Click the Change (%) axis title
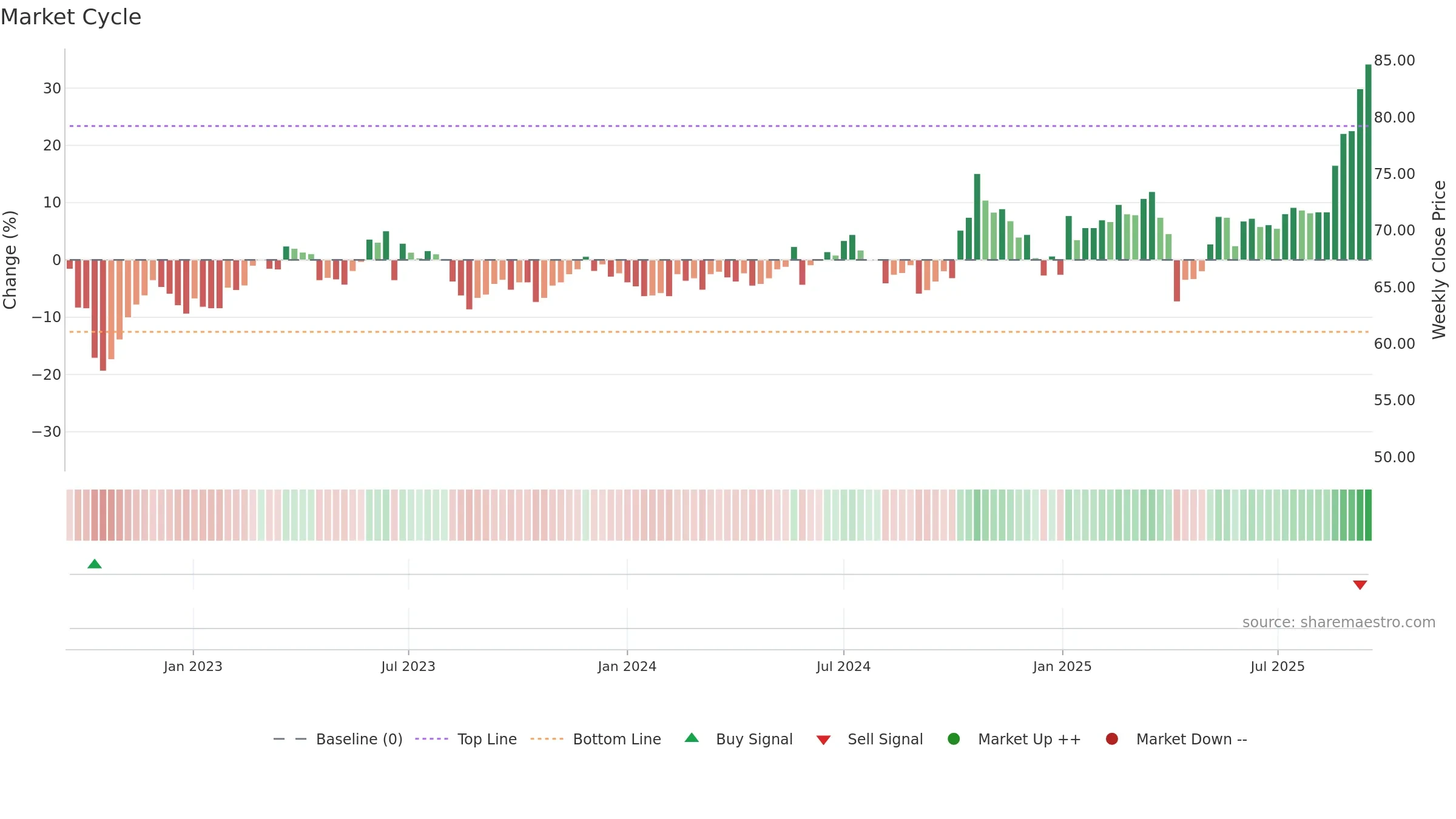The image size is (1456, 819). [10, 260]
